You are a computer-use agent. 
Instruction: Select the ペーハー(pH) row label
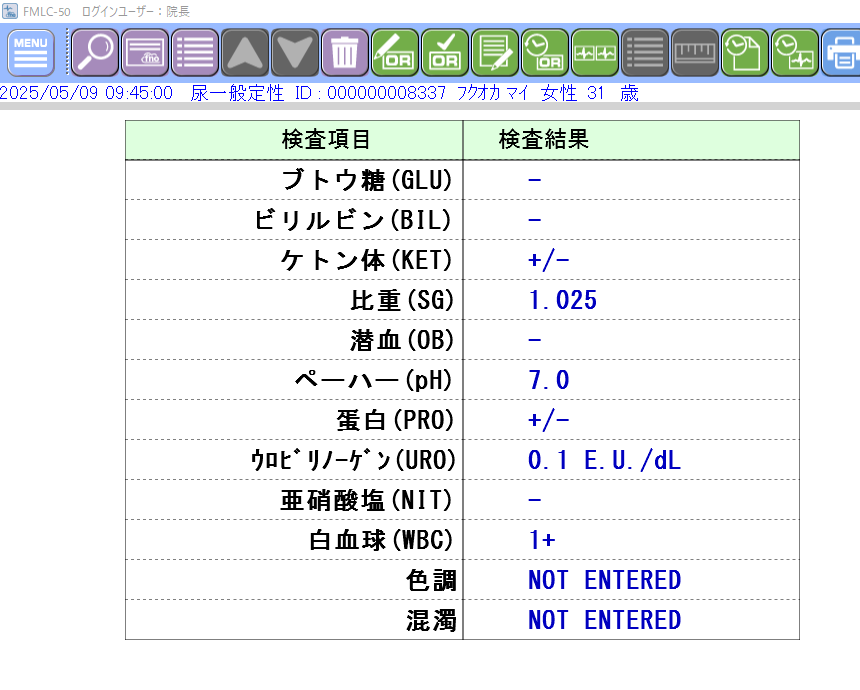[x=374, y=380]
